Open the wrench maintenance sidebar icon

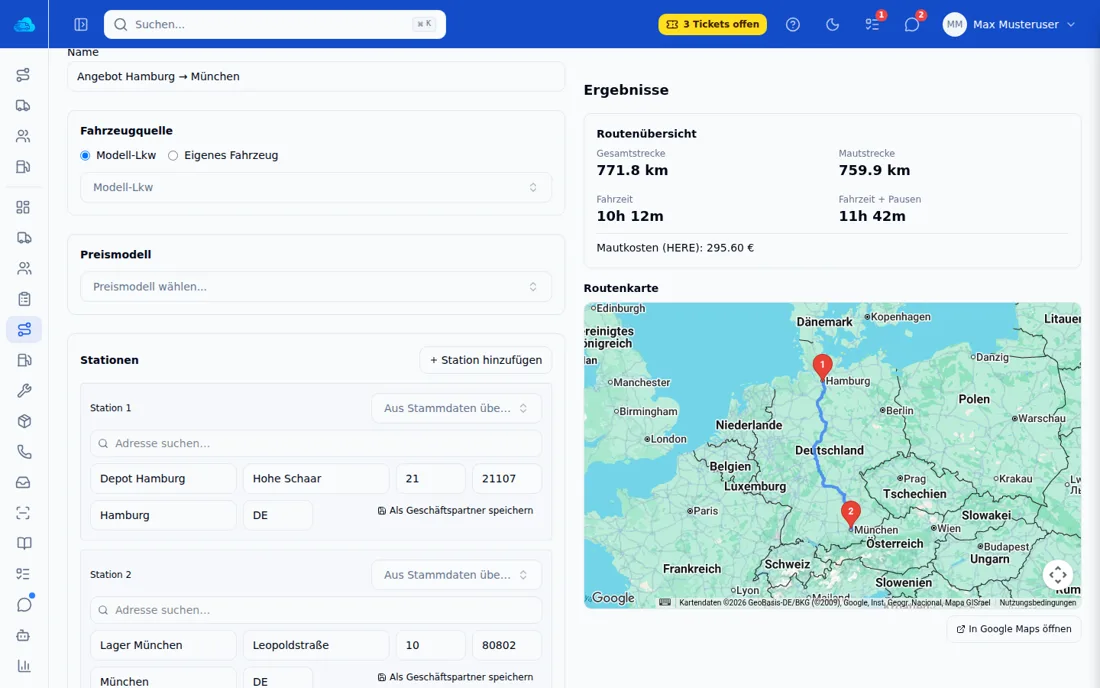[24, 391]
